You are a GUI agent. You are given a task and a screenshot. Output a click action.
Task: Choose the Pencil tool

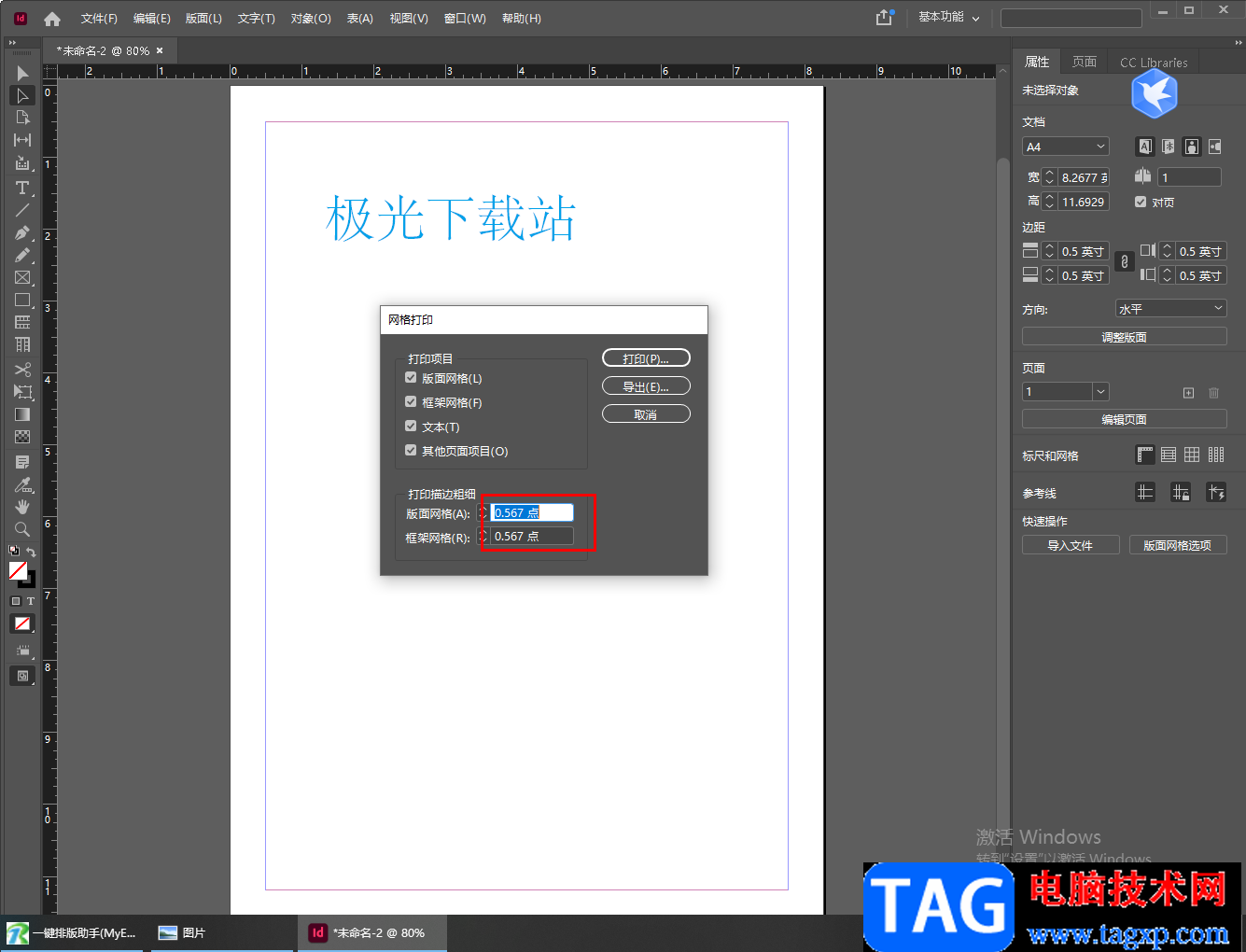[22, 255]
